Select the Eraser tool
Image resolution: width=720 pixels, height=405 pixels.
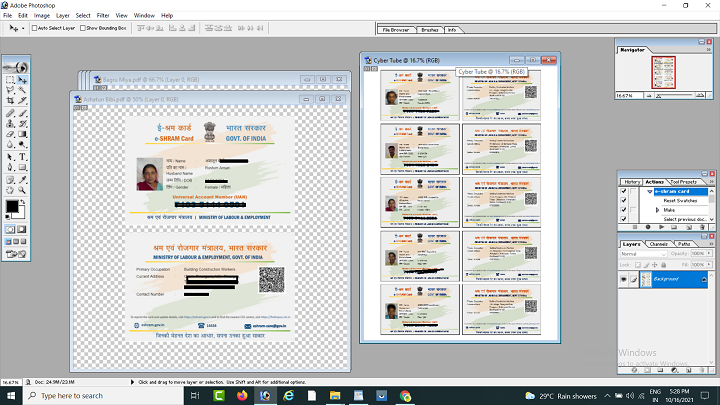pos(10,134)
